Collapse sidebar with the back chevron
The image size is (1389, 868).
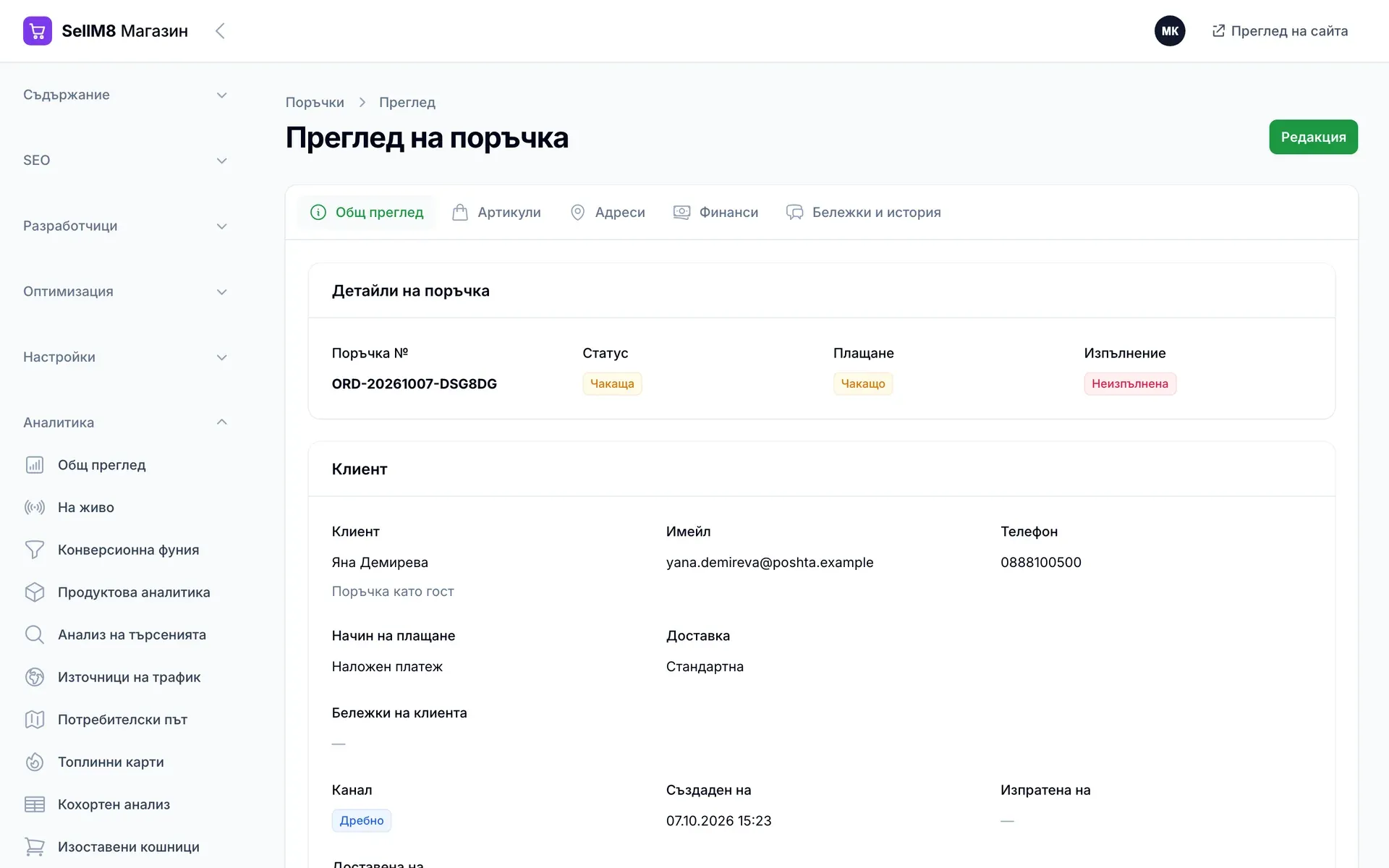221,31
